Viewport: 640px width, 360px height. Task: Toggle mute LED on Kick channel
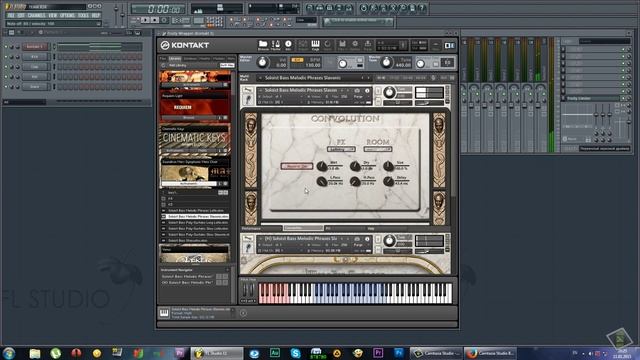pos(6,57)
